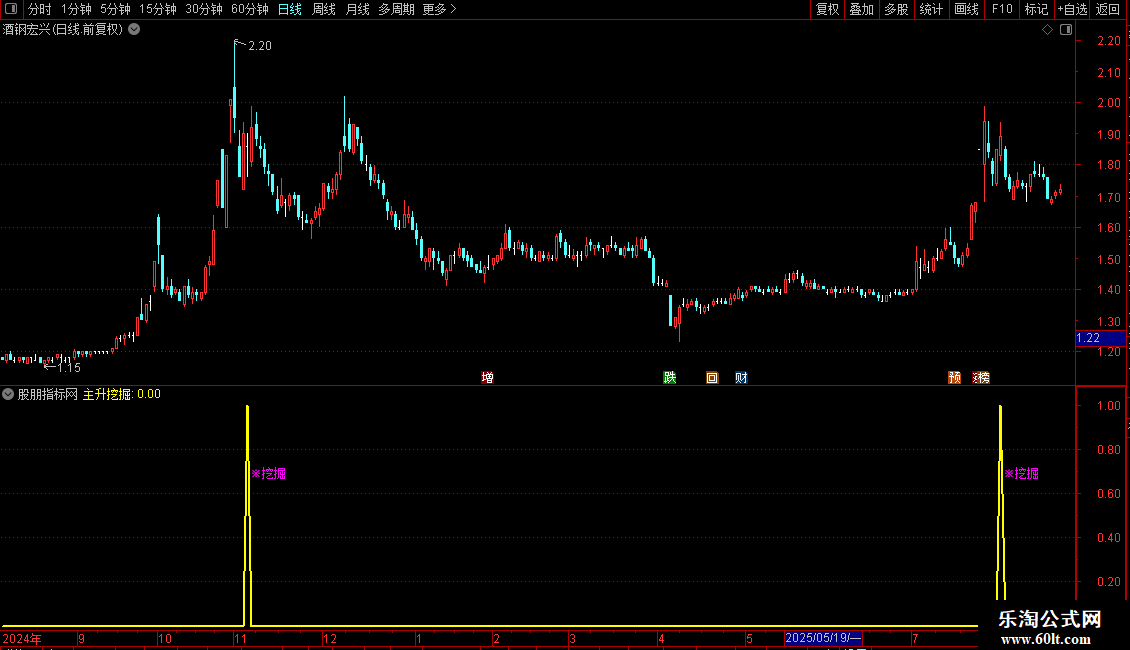Click the 多股 multi-stock button
This screenshot has width=1130, height=650.
(x=896, y=9)
